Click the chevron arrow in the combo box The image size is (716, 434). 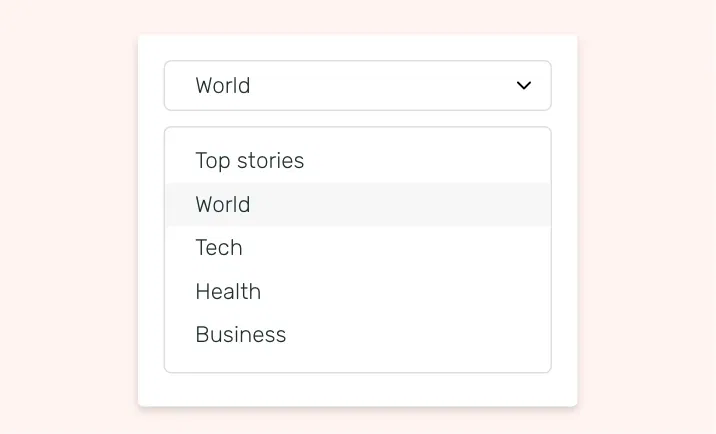point(523,86)
